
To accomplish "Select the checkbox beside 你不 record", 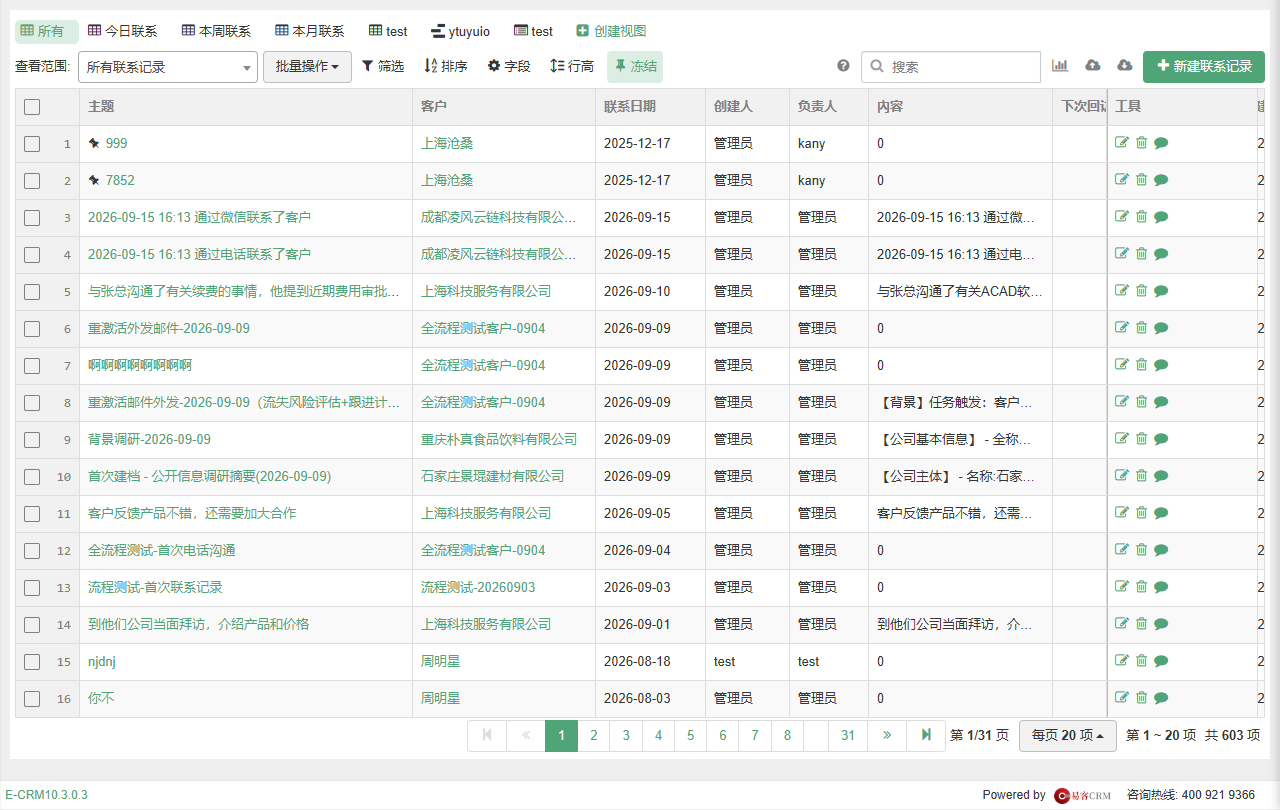I will (x=32, y=699).
